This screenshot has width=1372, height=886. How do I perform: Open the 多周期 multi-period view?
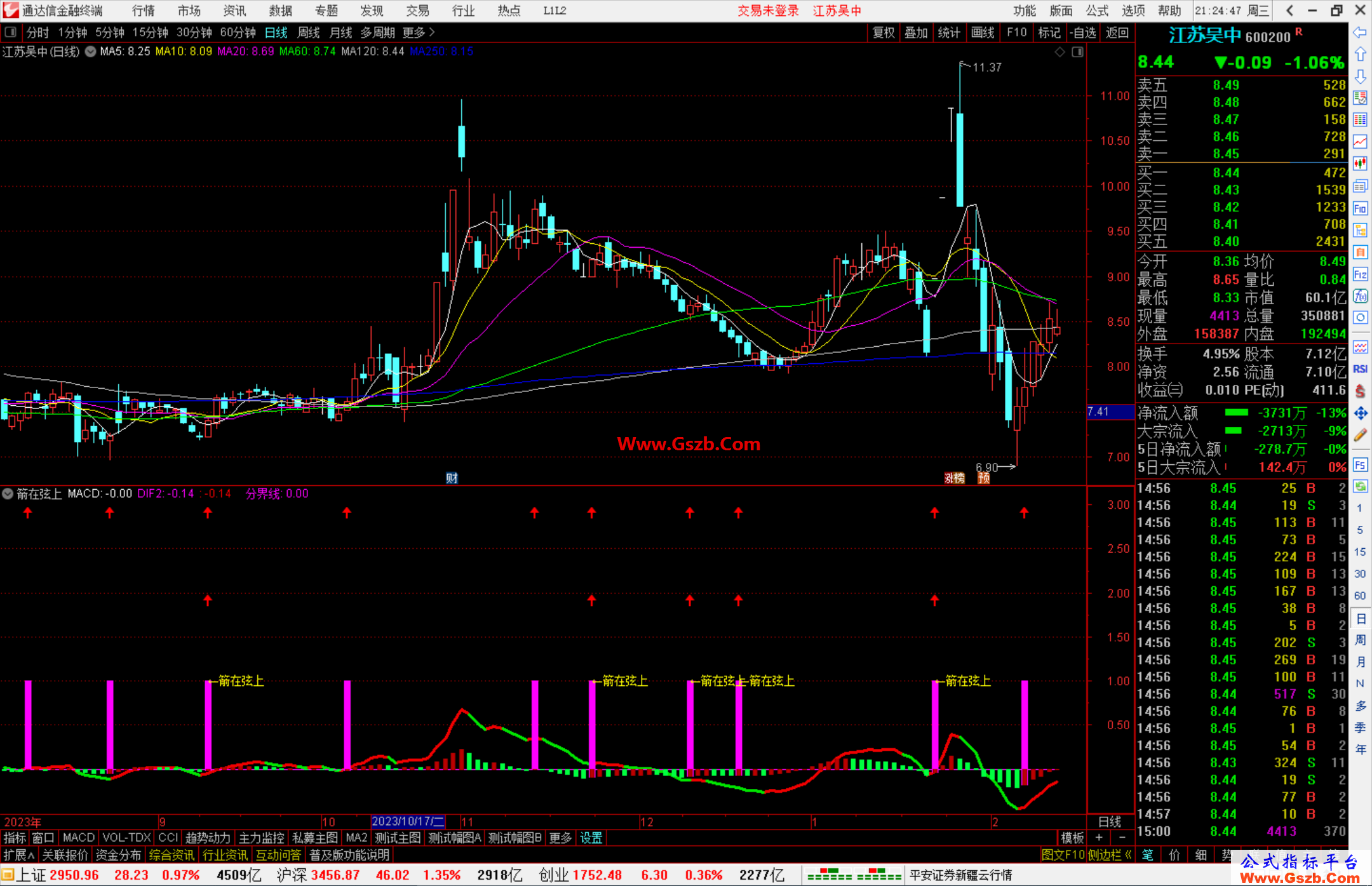point(378,32)
